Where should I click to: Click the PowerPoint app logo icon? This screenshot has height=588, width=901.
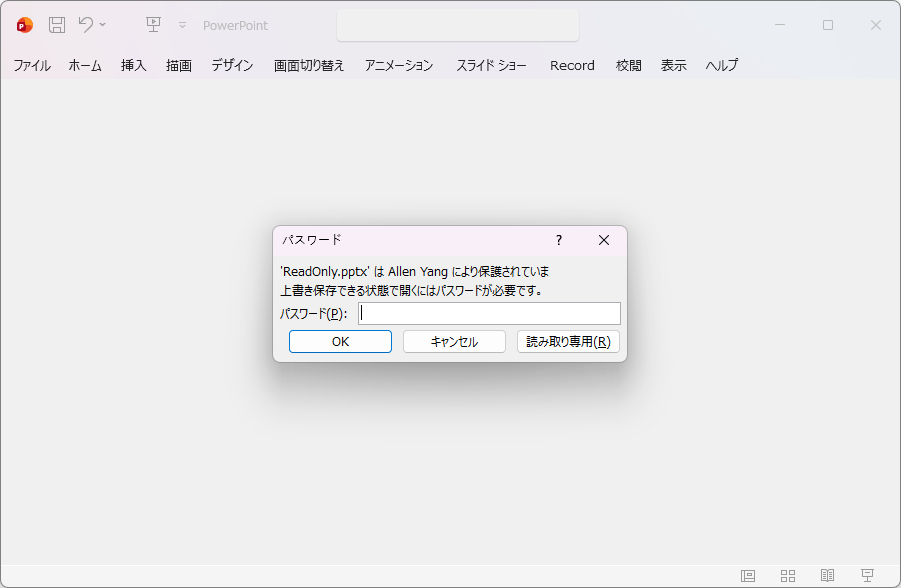[25, 25]
